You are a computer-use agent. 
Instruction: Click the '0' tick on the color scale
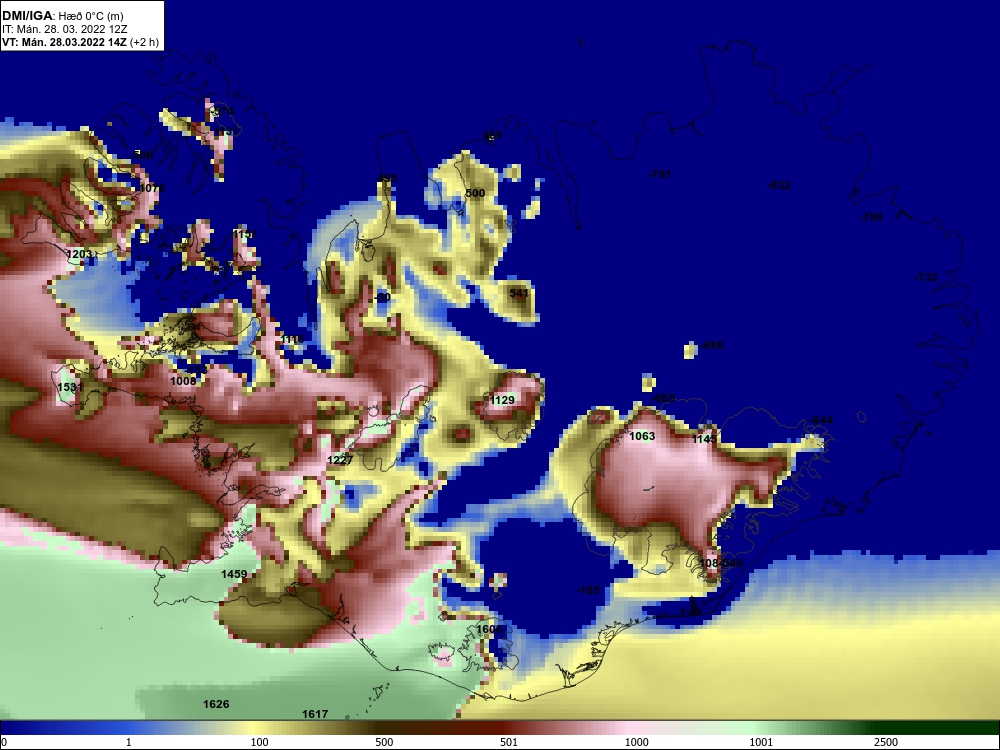3,742
